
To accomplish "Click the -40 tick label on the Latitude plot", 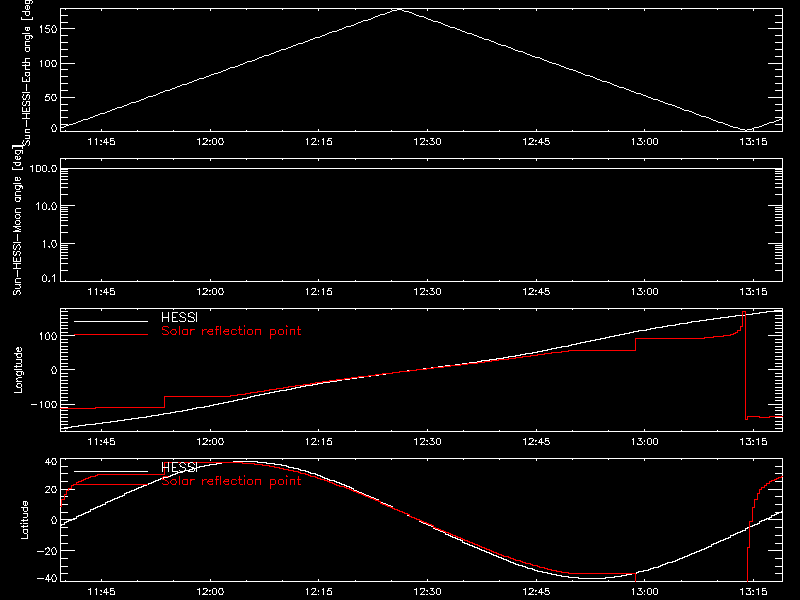I will point(47,579).
